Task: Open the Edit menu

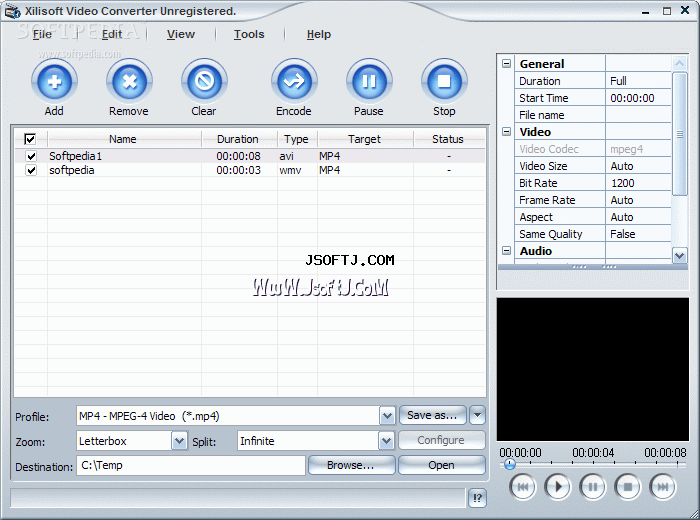Action: coord(112,34)
